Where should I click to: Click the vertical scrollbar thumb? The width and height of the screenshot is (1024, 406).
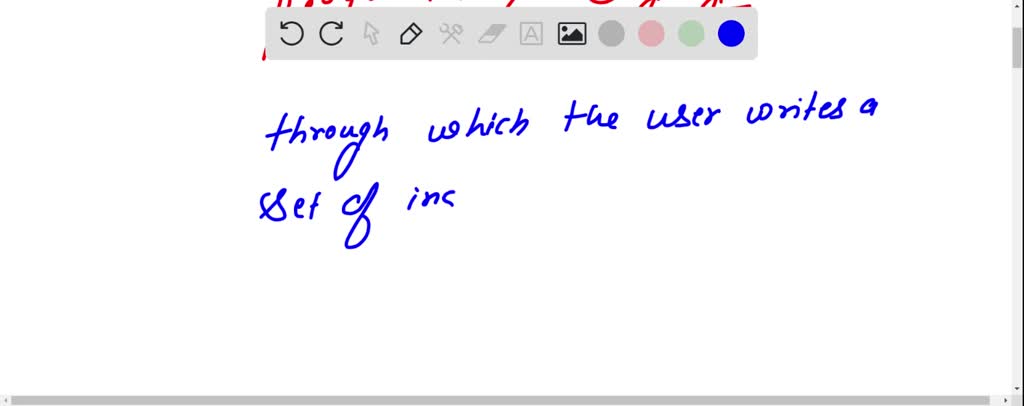[1017, 48]
